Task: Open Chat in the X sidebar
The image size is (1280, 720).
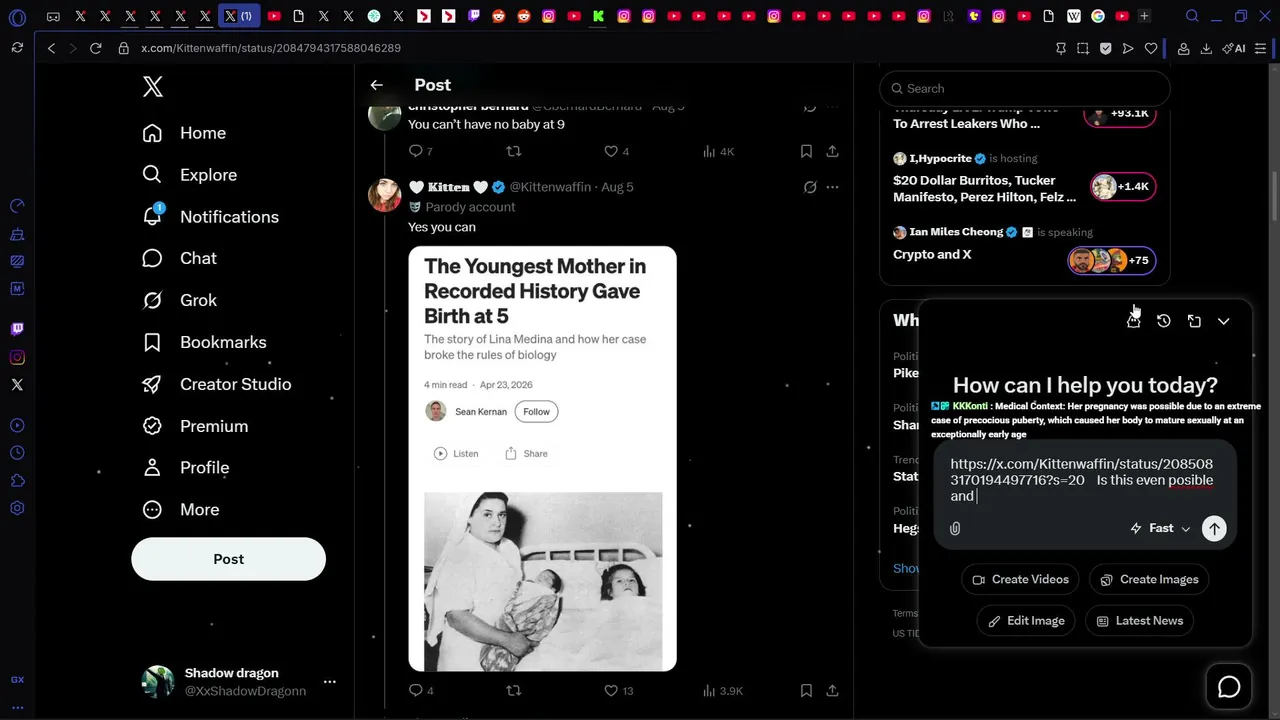Action: (180, 258)
